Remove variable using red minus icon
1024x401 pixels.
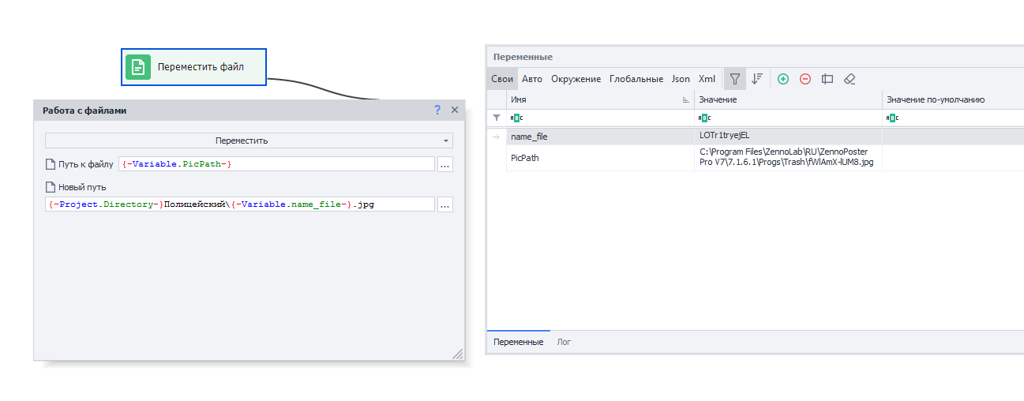coord(805,79)
